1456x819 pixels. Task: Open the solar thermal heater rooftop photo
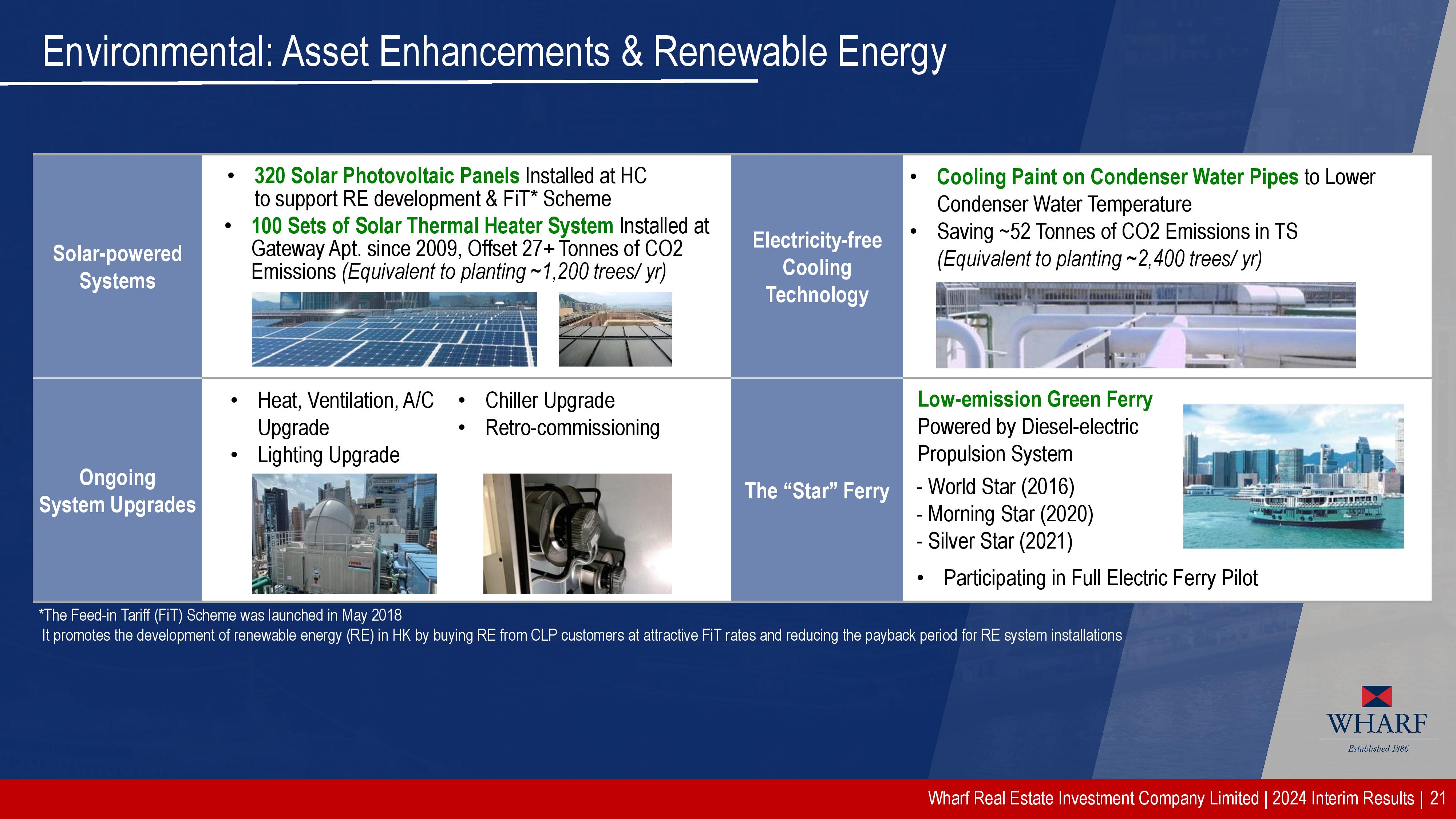point(615,329)
